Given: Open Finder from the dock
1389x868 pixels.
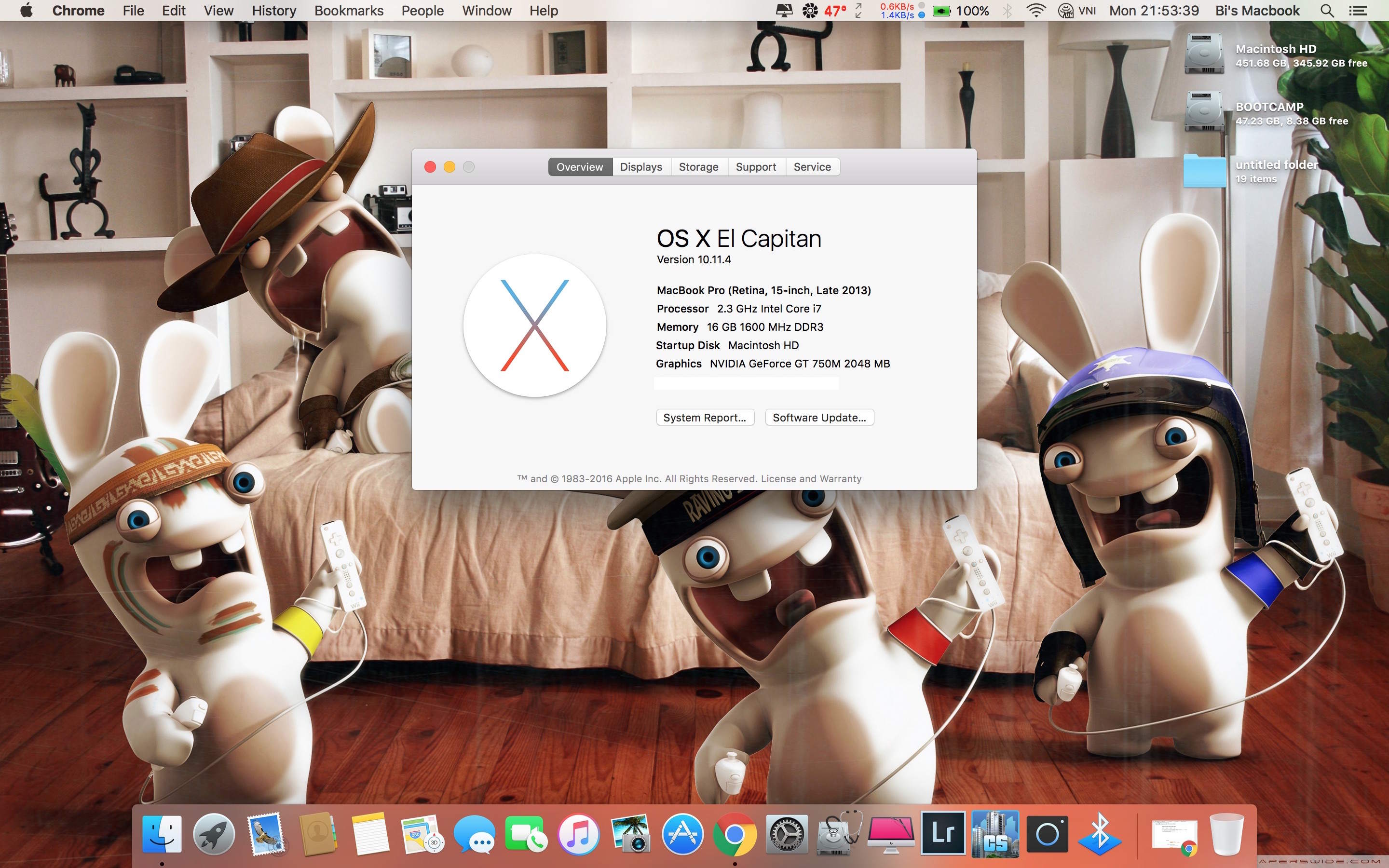Looking at the screenshot, I should coord(162,834).
